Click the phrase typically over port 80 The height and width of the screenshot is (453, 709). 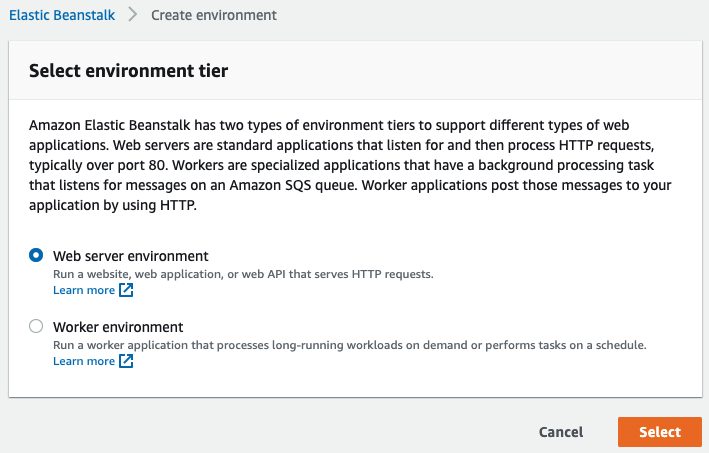click(98, 165)
